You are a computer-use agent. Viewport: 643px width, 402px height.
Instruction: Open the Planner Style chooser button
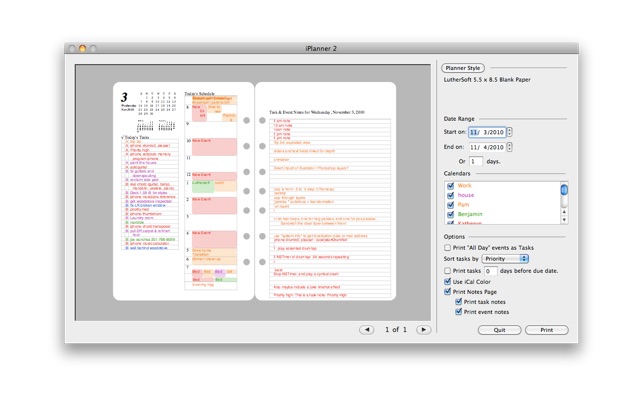click(463, 68)
